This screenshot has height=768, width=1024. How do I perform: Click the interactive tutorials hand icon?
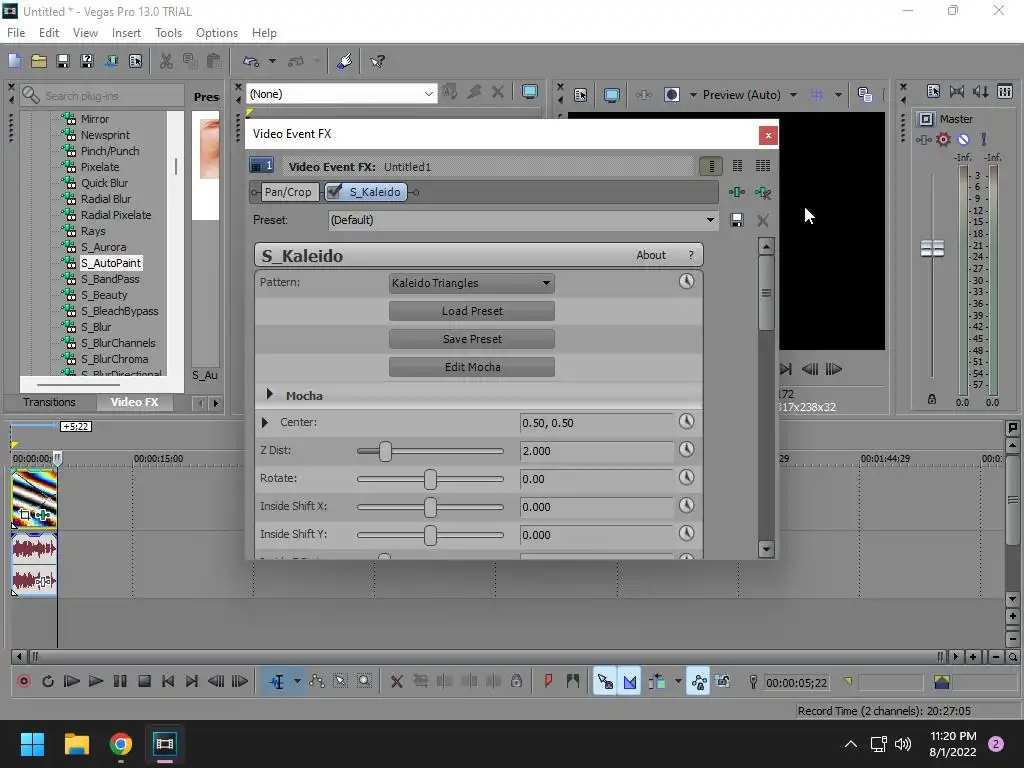[344, 61]
